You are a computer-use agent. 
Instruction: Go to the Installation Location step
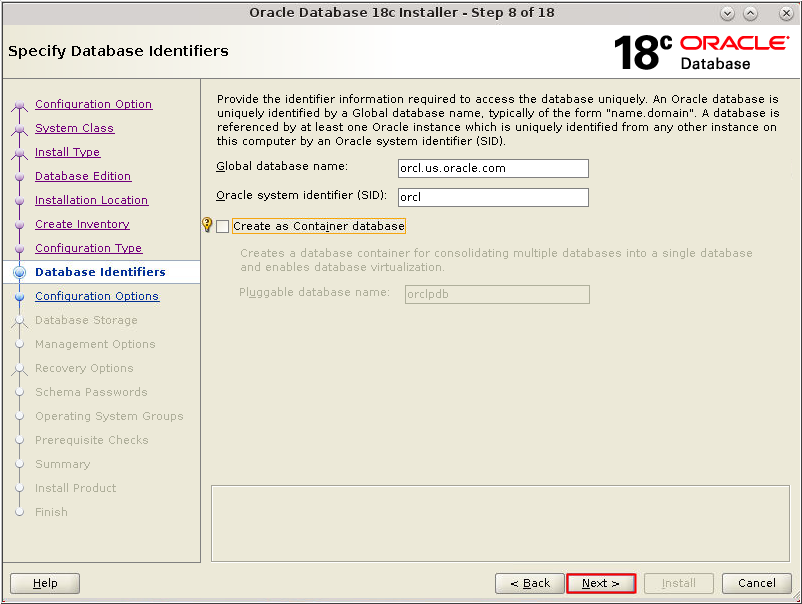91,200
